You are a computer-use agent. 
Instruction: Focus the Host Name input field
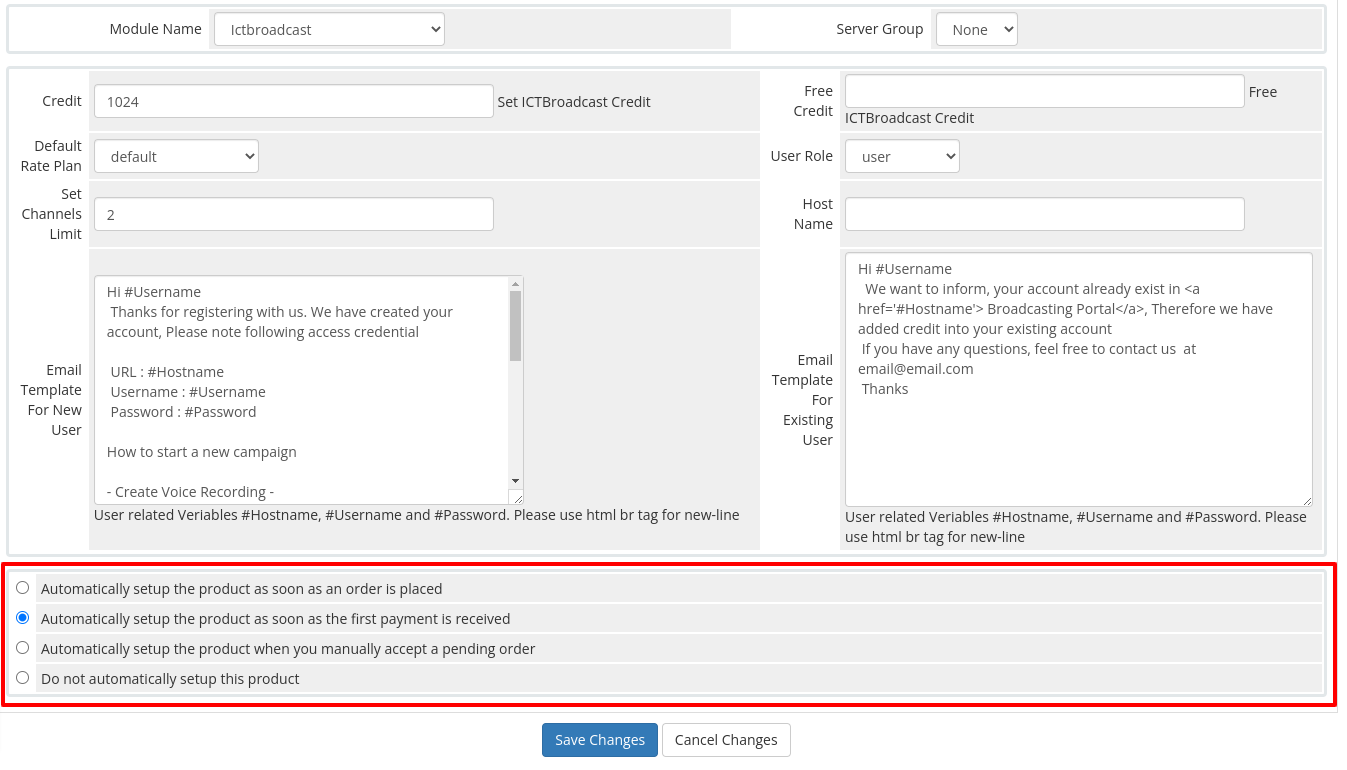tap(1045, 214)
